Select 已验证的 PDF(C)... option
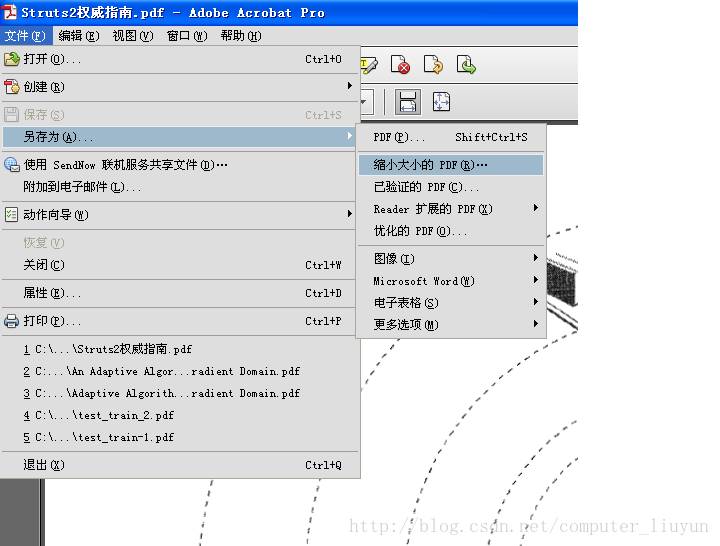This screenshot has height=546, width=720. click(x=451, y=187)
